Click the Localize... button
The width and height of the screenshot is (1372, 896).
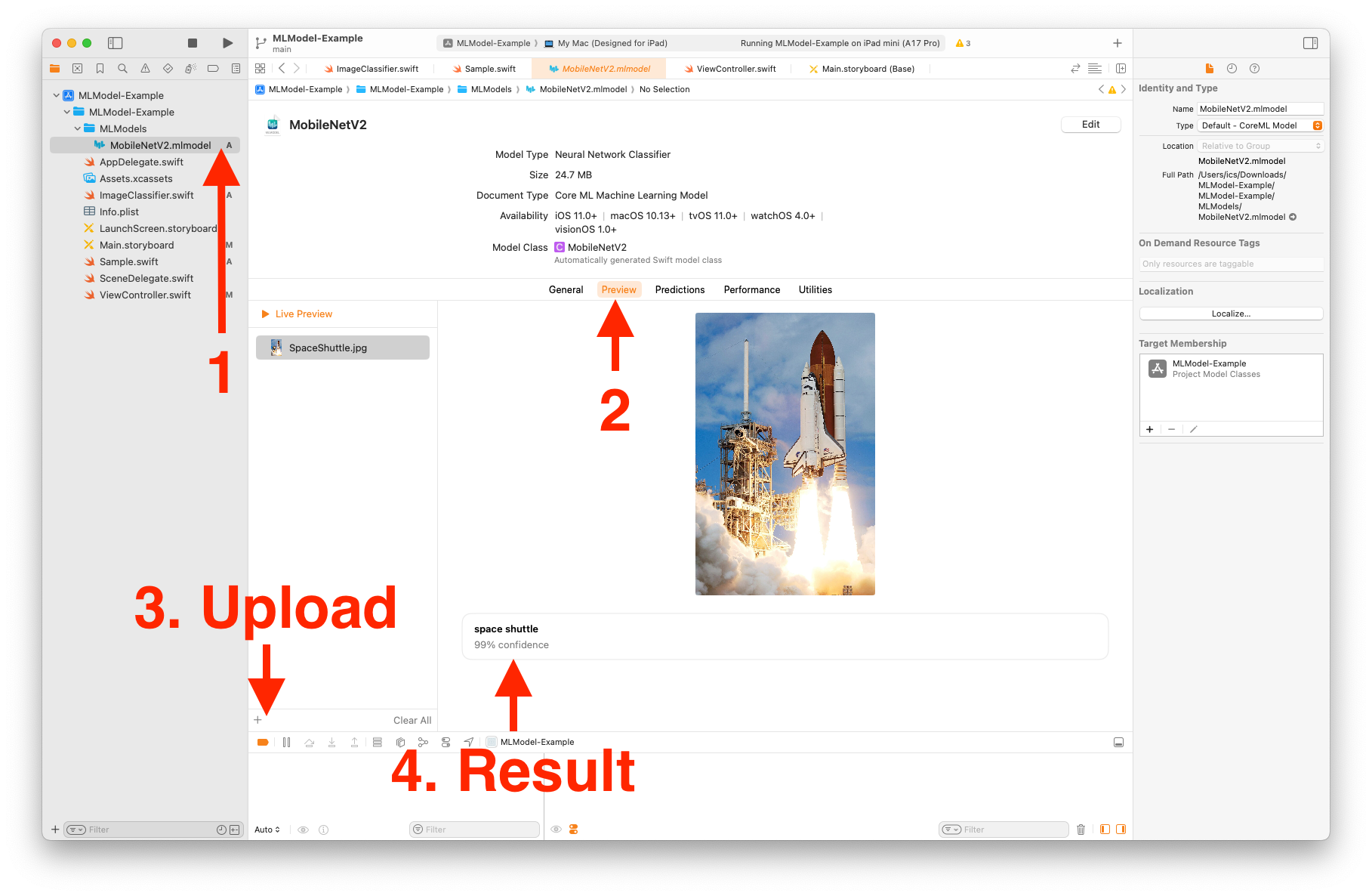(1231, 314)
